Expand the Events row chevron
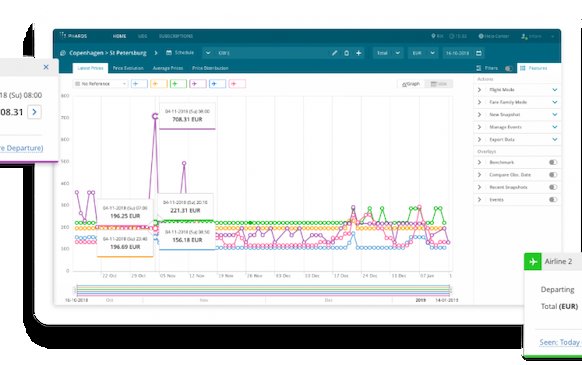582x365 pixels. [x=479, y=200]
